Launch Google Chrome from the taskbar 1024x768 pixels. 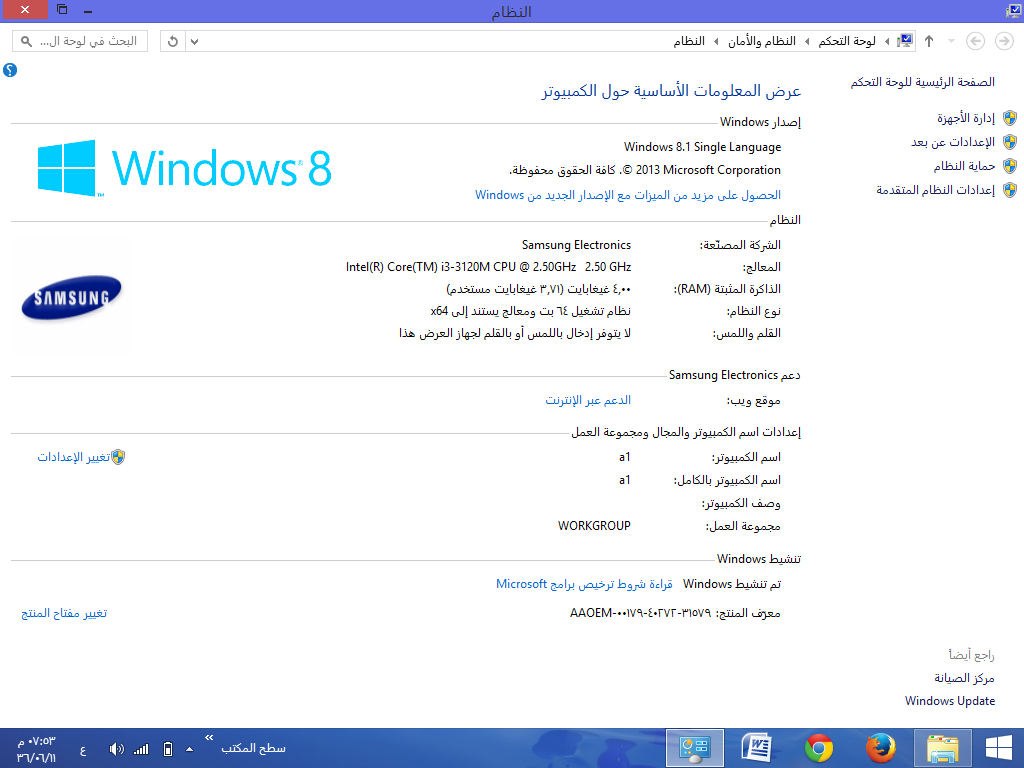[819, 748]
